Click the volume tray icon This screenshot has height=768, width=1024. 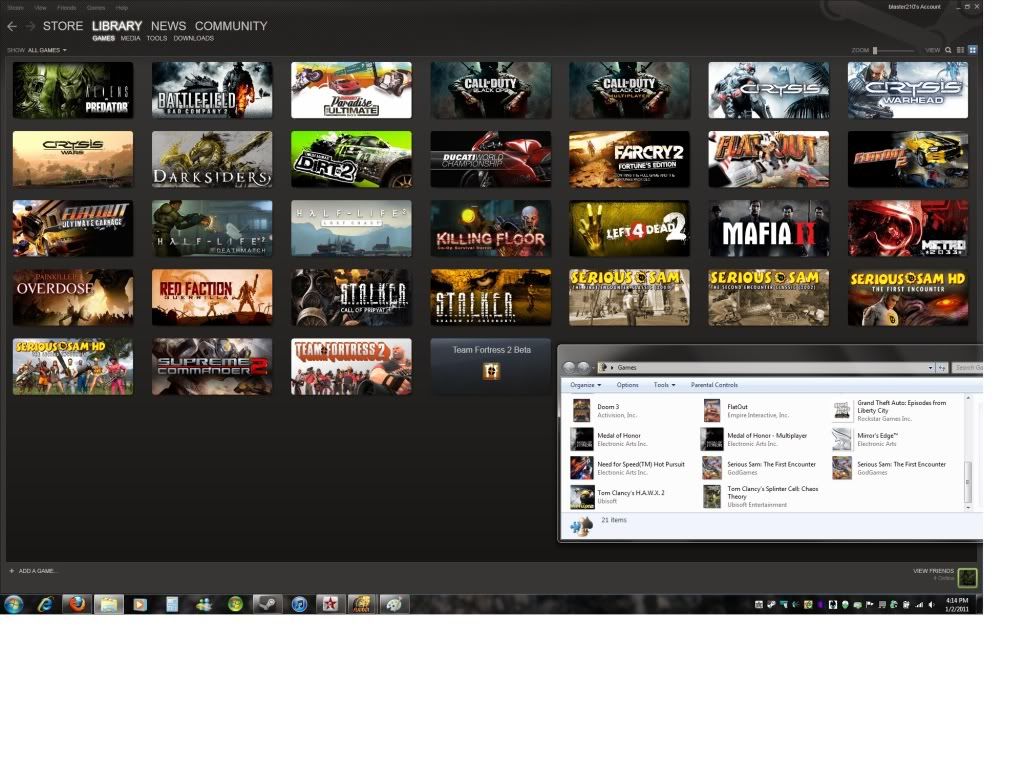pos(931,605)
